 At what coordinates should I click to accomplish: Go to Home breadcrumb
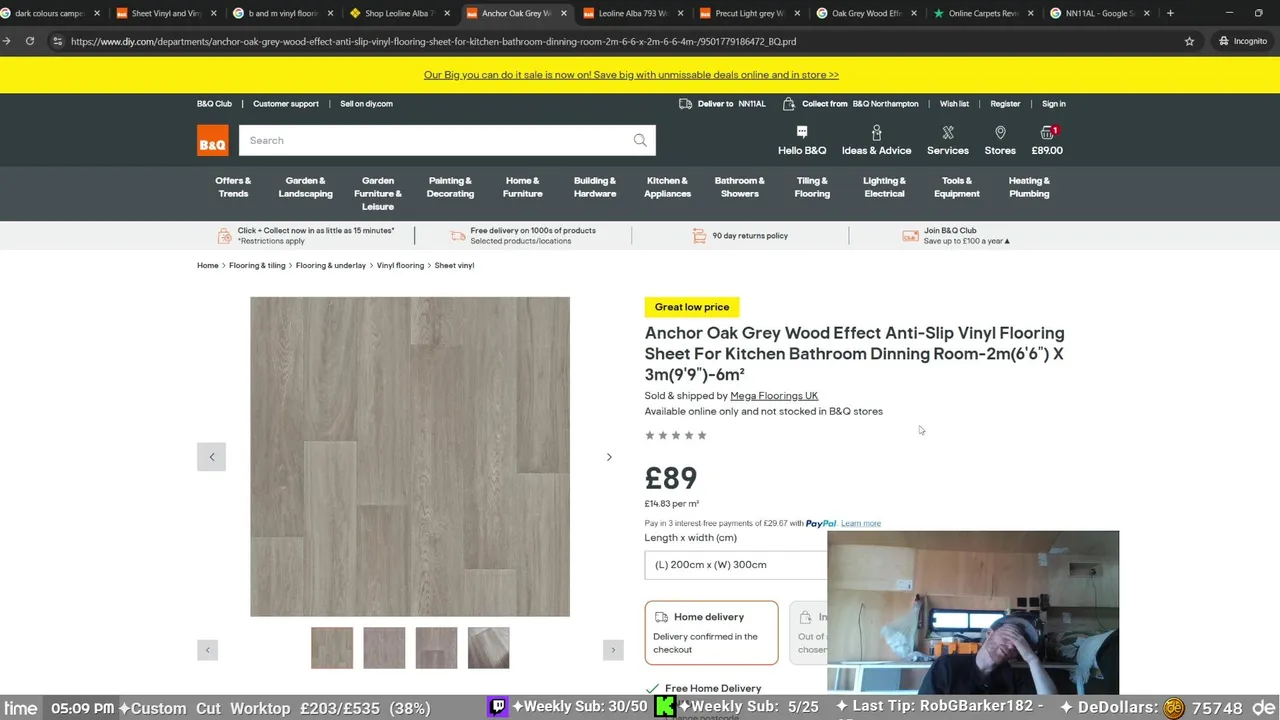point(207,265)
